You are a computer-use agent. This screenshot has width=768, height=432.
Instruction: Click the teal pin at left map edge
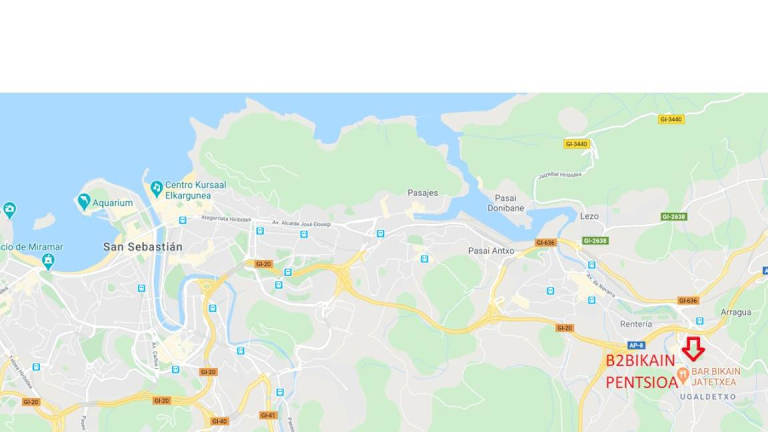[x=9, y=210]
